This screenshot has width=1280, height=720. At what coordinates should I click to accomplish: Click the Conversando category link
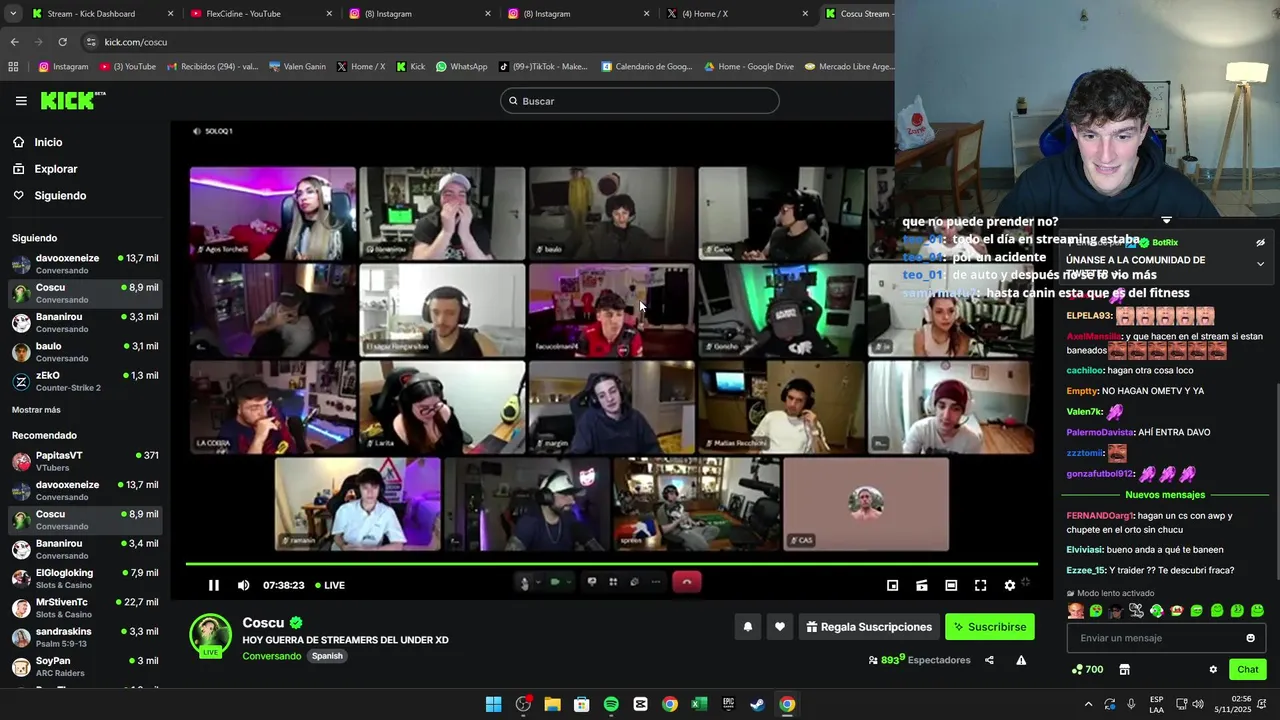coord(271,656)
